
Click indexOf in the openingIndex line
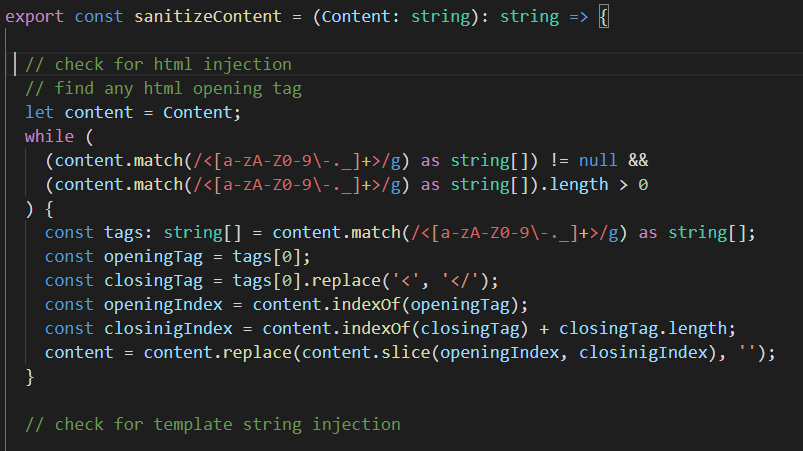coord(366,305)
